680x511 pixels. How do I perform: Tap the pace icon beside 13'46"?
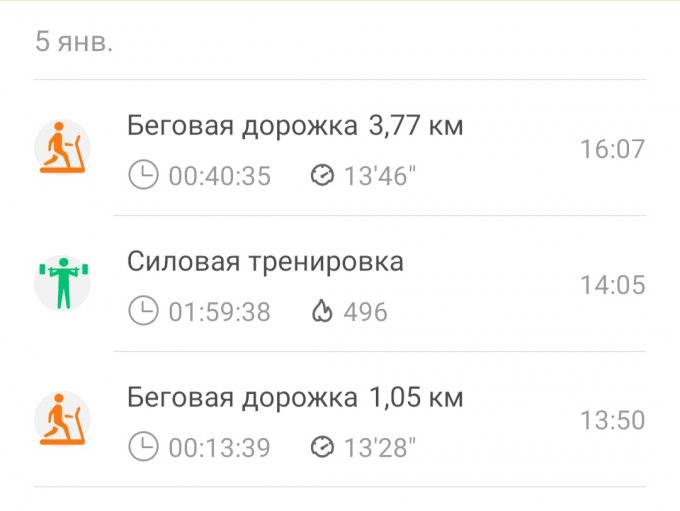coord(322,176)
